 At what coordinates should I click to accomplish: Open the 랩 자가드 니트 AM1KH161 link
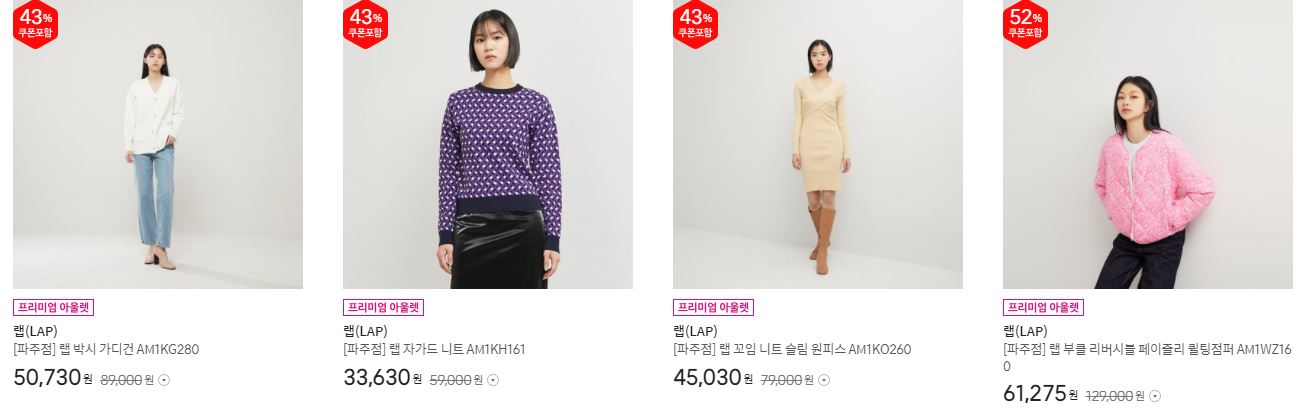tap(434, 350)
